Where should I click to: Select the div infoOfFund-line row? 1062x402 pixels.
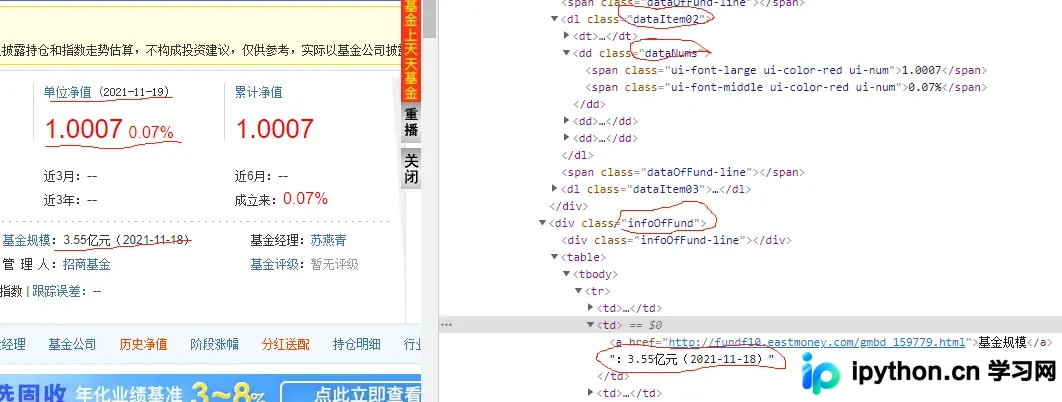(x=678, y=240)
